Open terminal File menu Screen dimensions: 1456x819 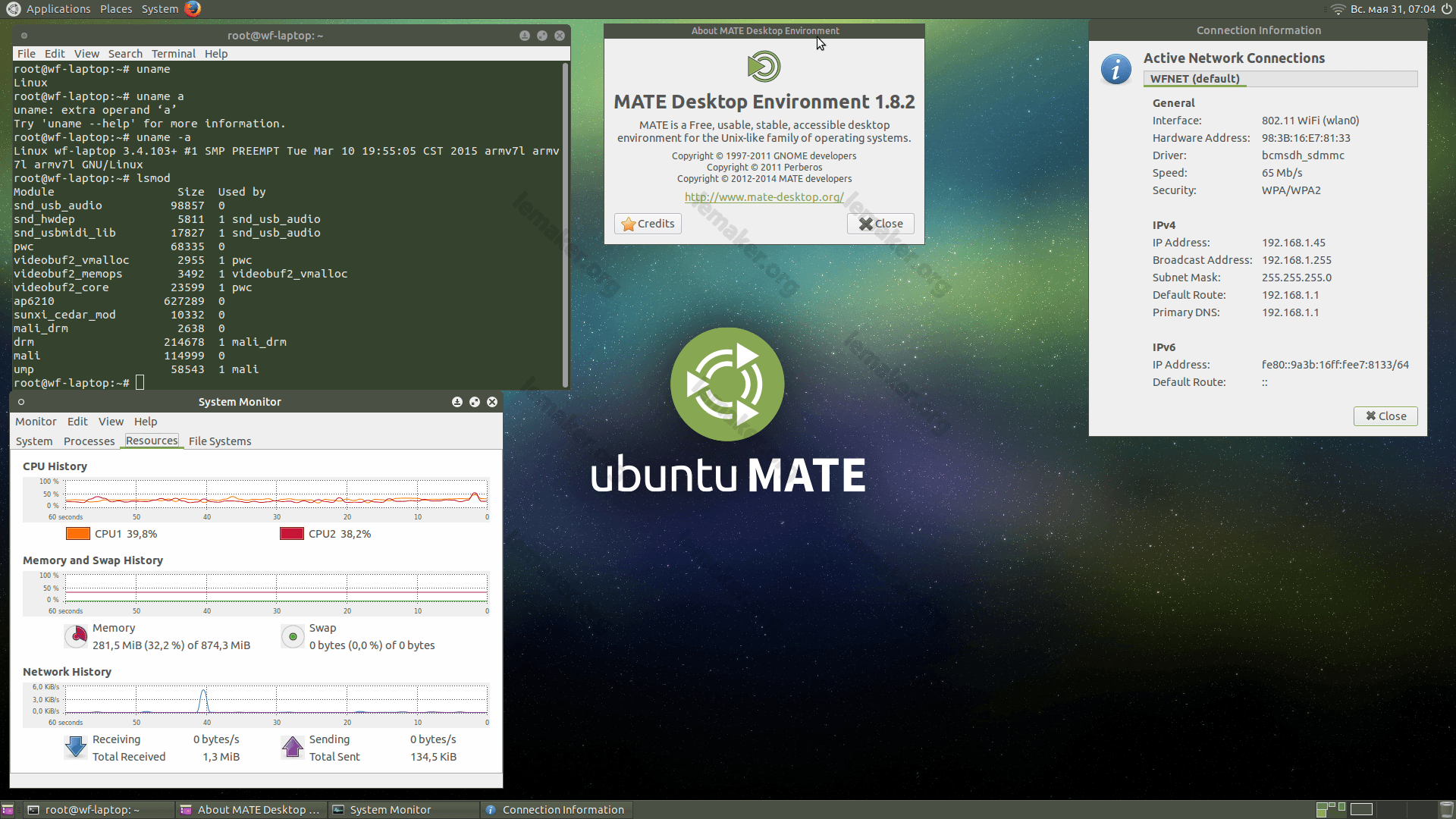(x=27, y=54)
